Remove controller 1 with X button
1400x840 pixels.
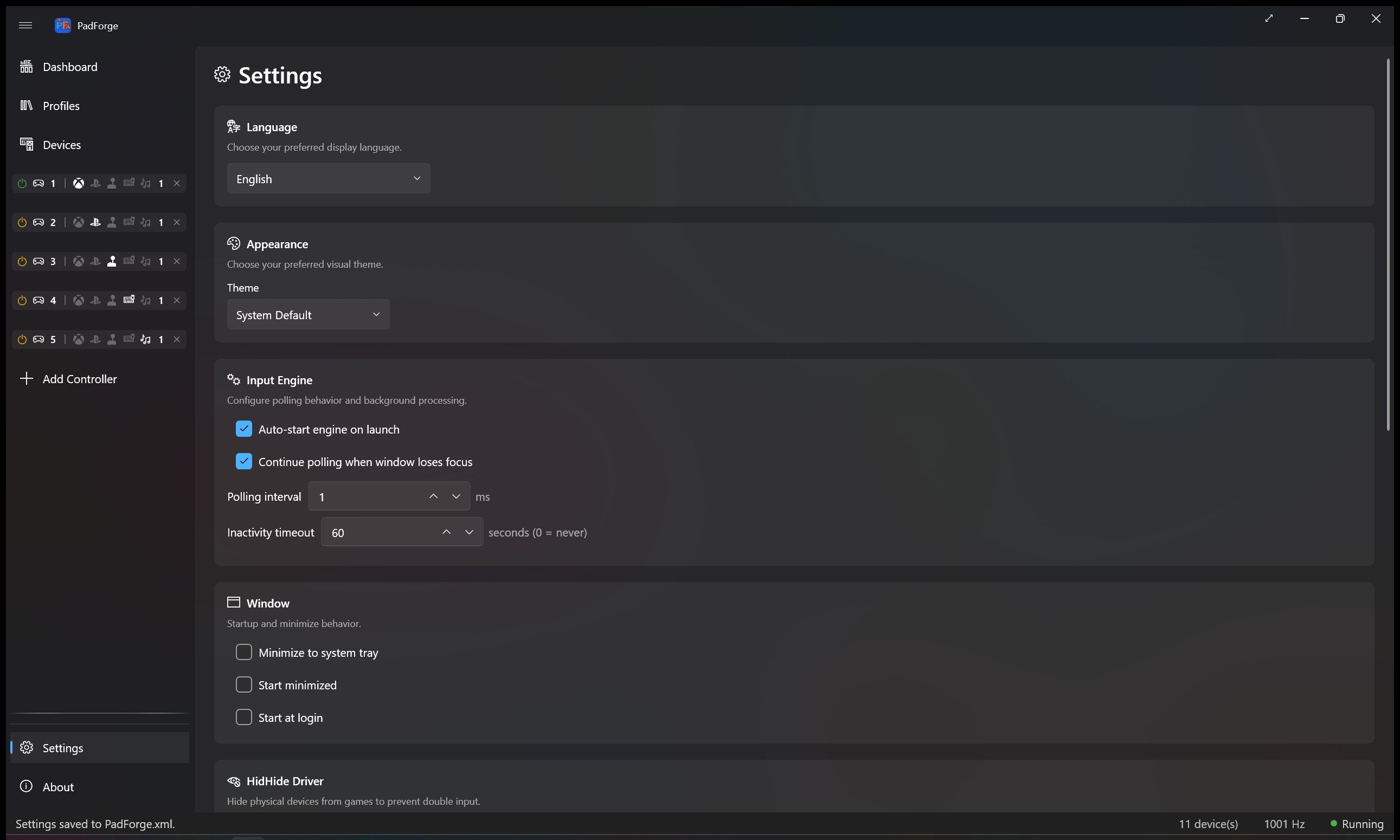tap(177, 183)
